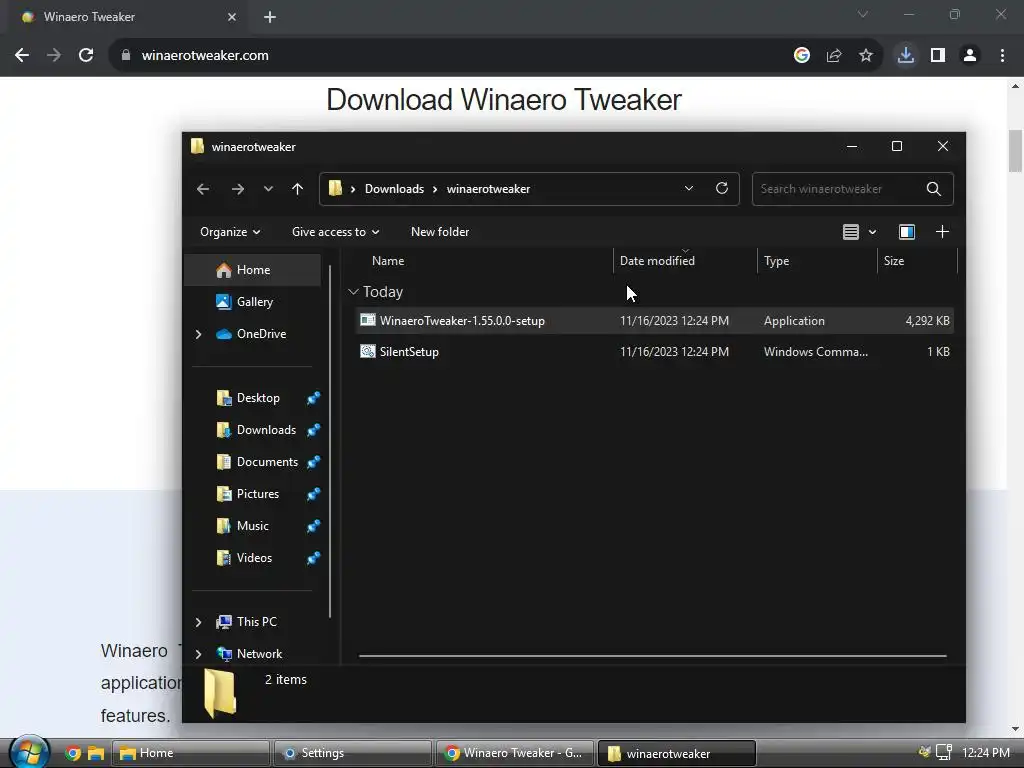Switch to the Settings taskbar button

(x=352, y=753)
